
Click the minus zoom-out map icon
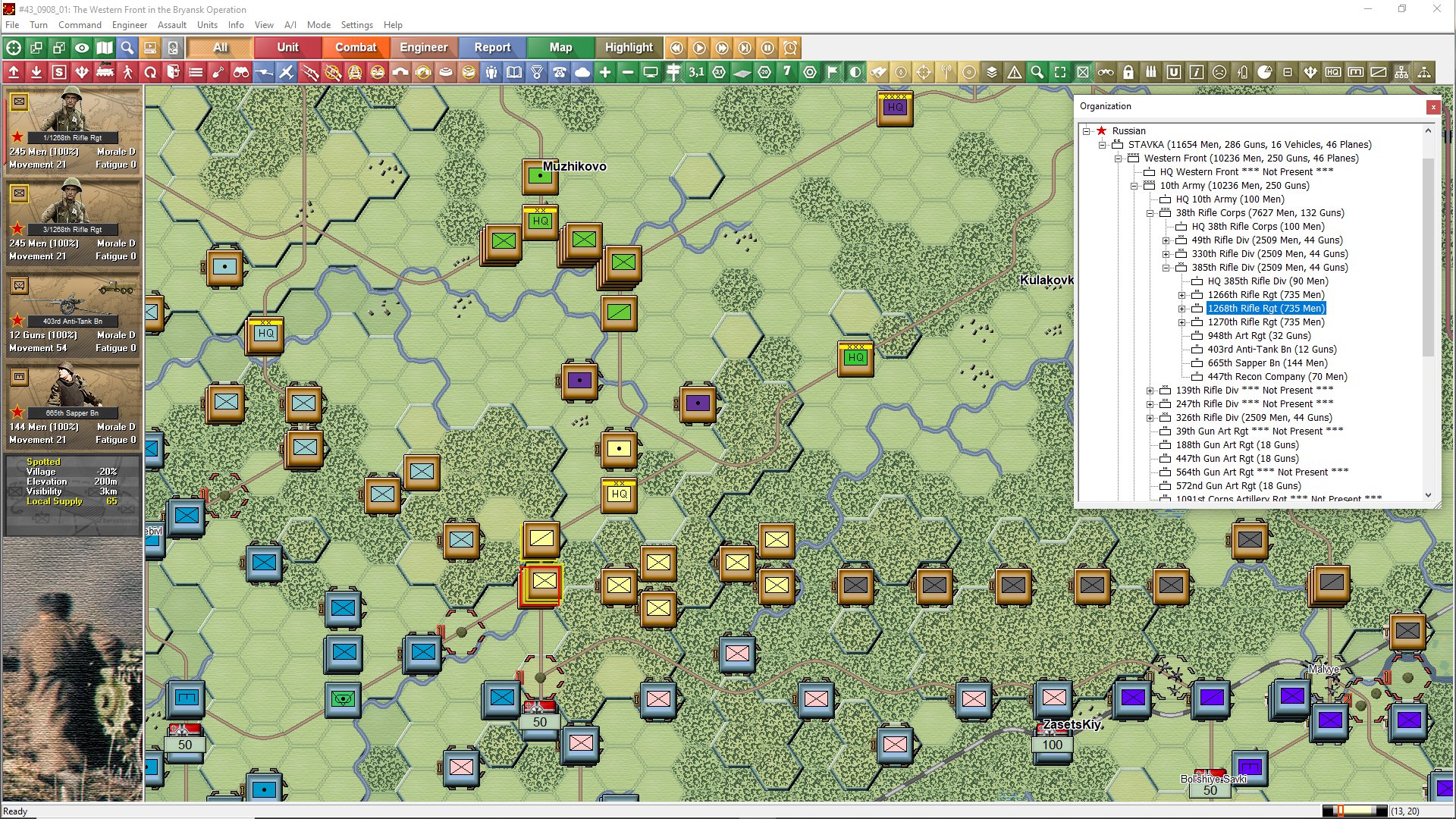[628, 72]
